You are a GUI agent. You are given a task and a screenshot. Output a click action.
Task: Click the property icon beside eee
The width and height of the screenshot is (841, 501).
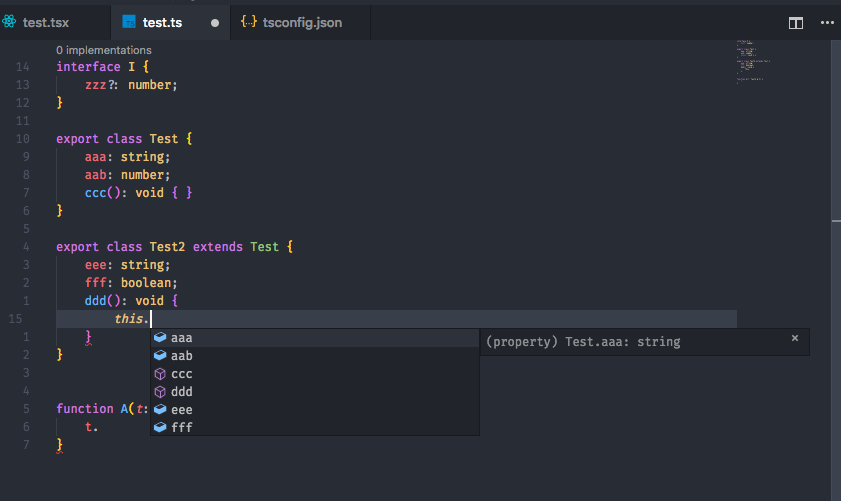(x=160, y=409)
